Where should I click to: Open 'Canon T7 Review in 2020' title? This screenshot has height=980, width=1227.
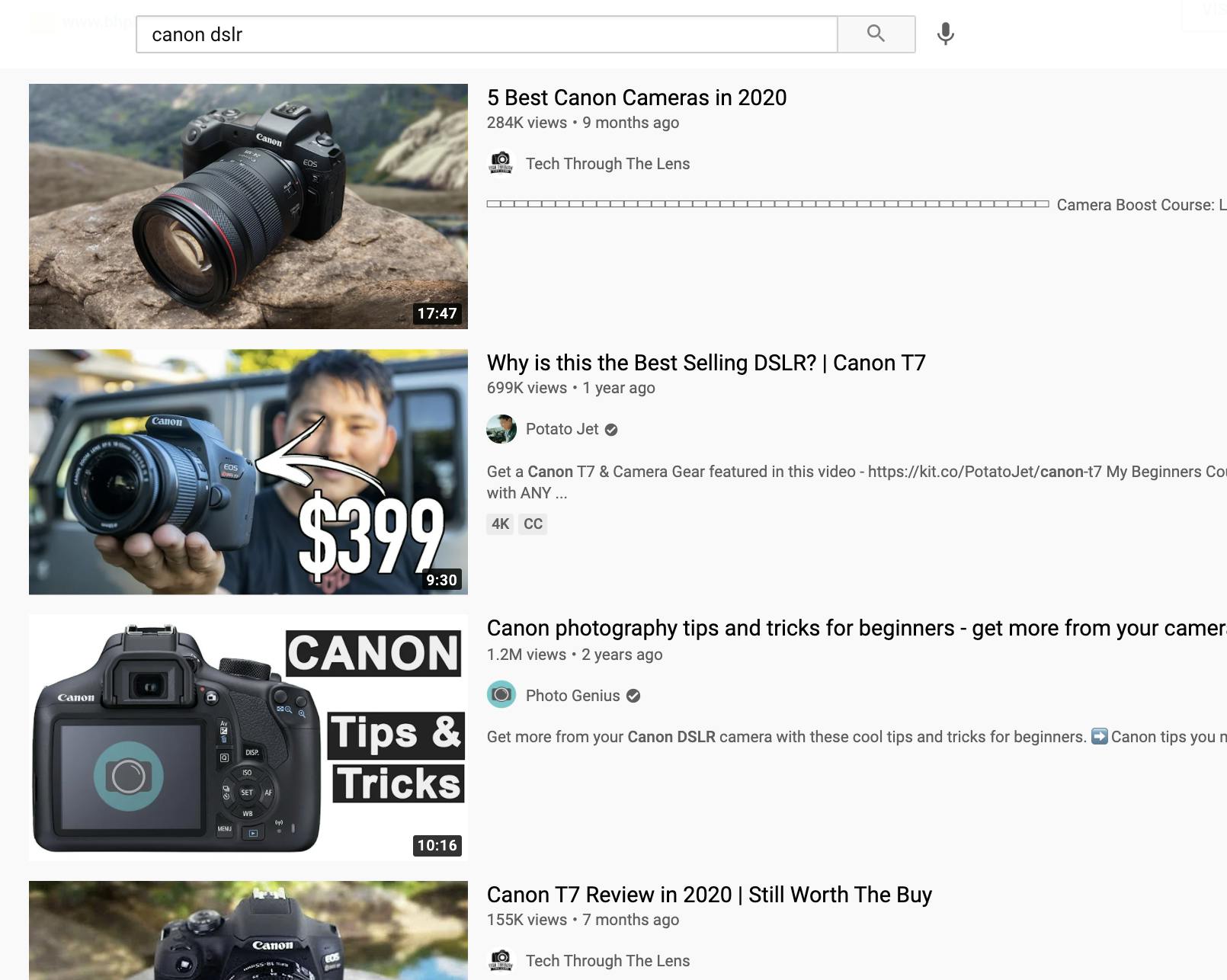(x=710, y=895)
